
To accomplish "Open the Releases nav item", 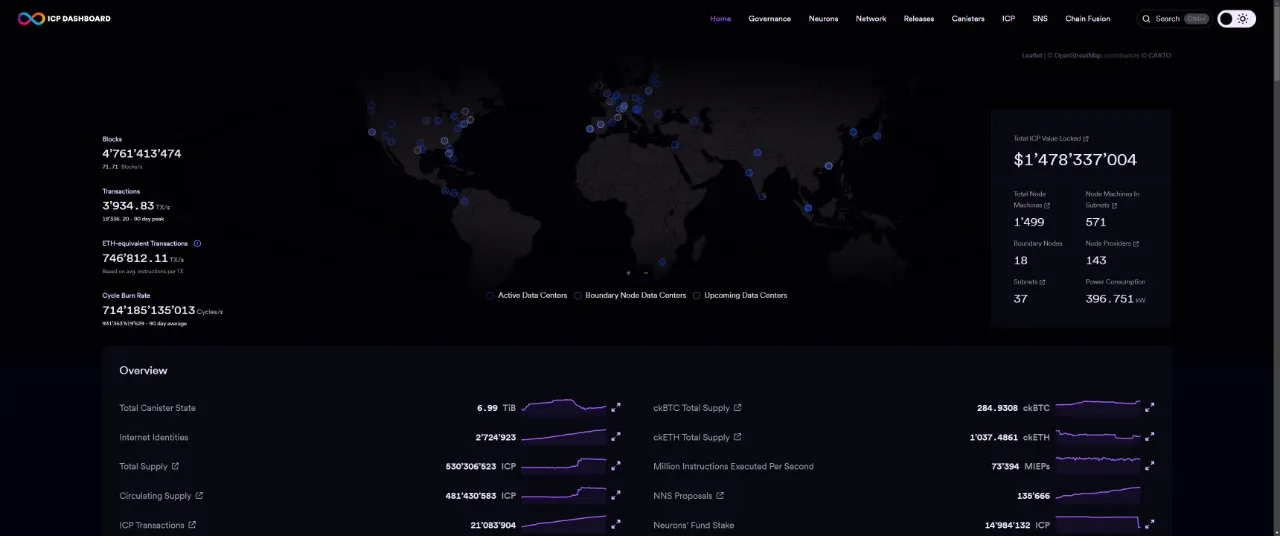I will coord(919,18).
